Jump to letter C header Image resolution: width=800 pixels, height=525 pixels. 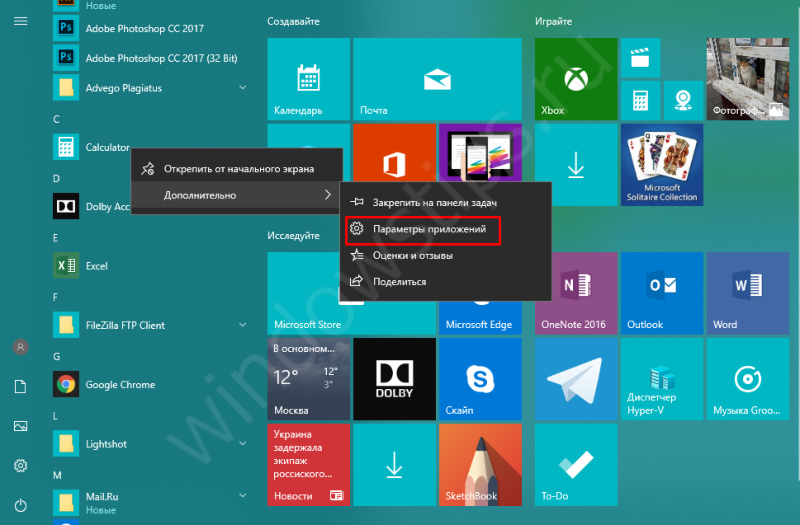56,119
